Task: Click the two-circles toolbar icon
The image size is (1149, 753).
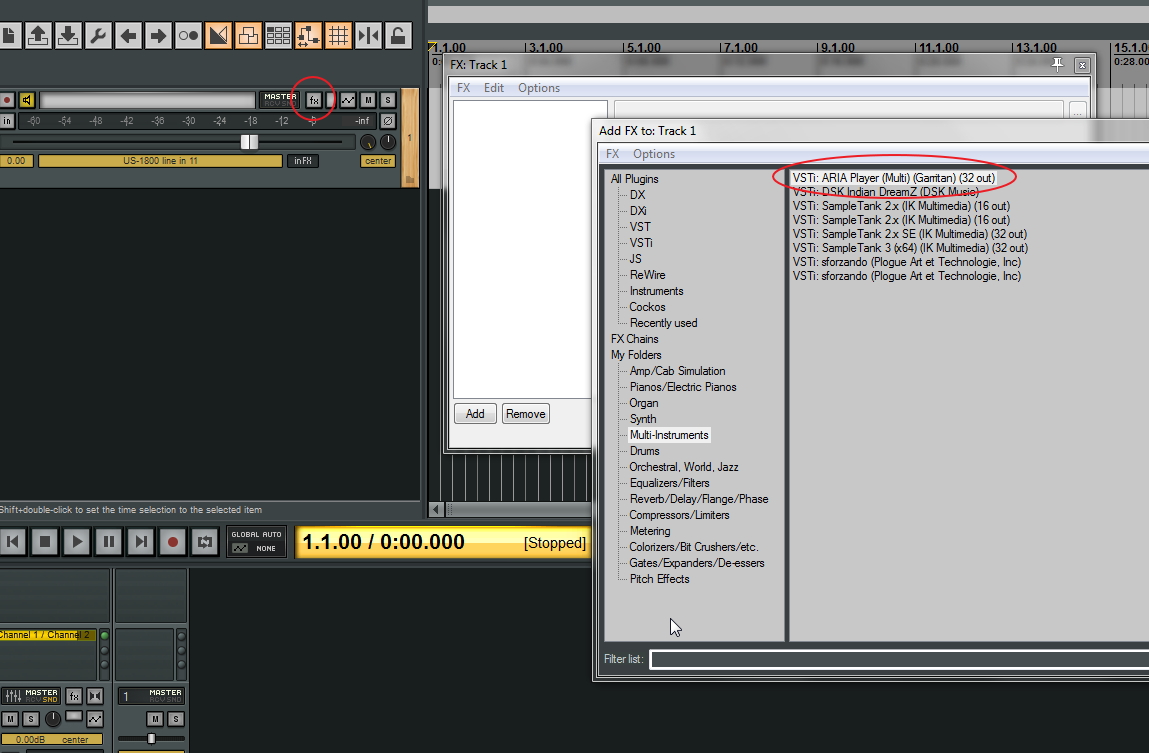Action: tap(188, 35)
